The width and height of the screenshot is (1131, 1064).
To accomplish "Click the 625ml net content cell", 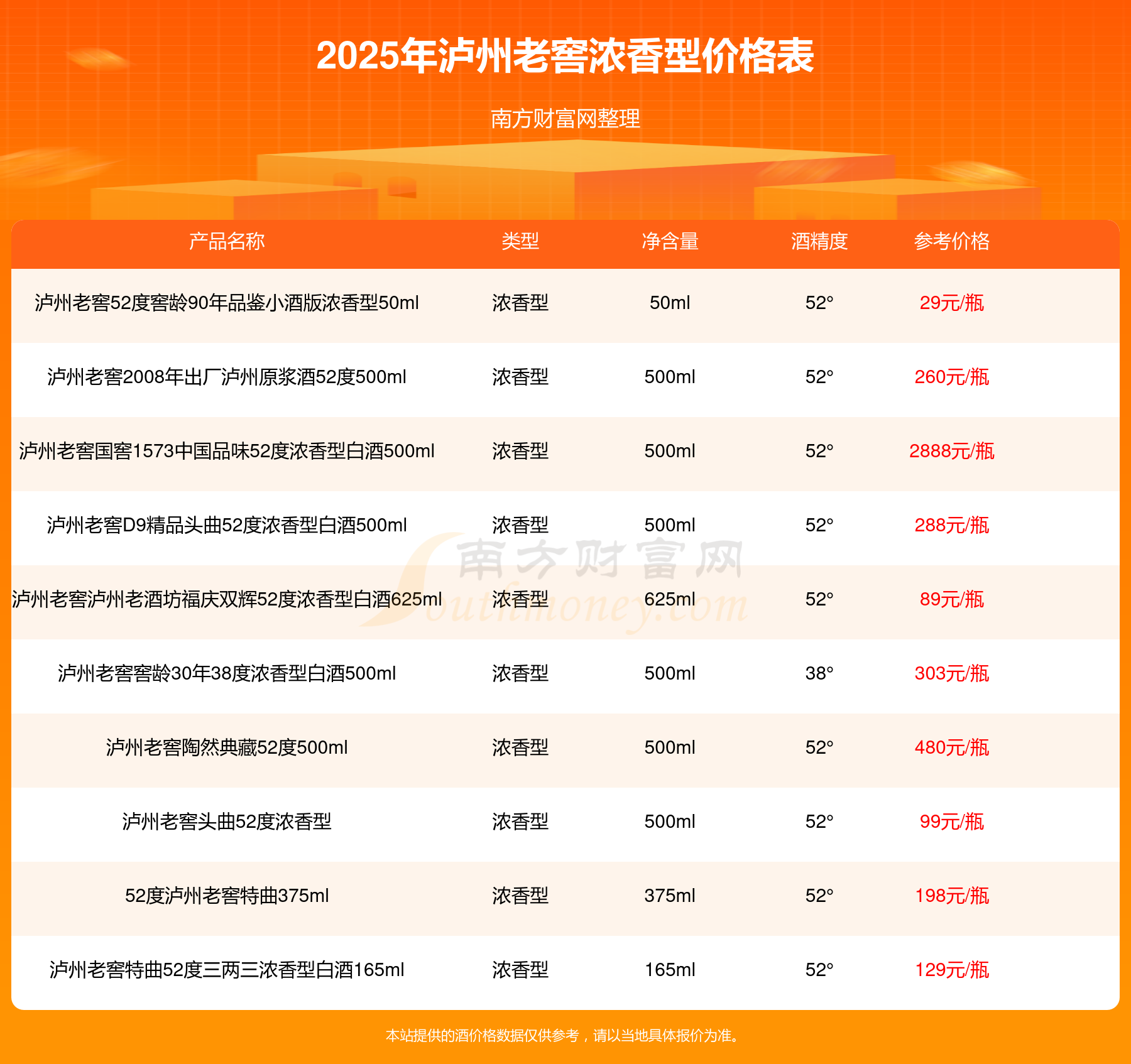I will click(x=670, y=599).
